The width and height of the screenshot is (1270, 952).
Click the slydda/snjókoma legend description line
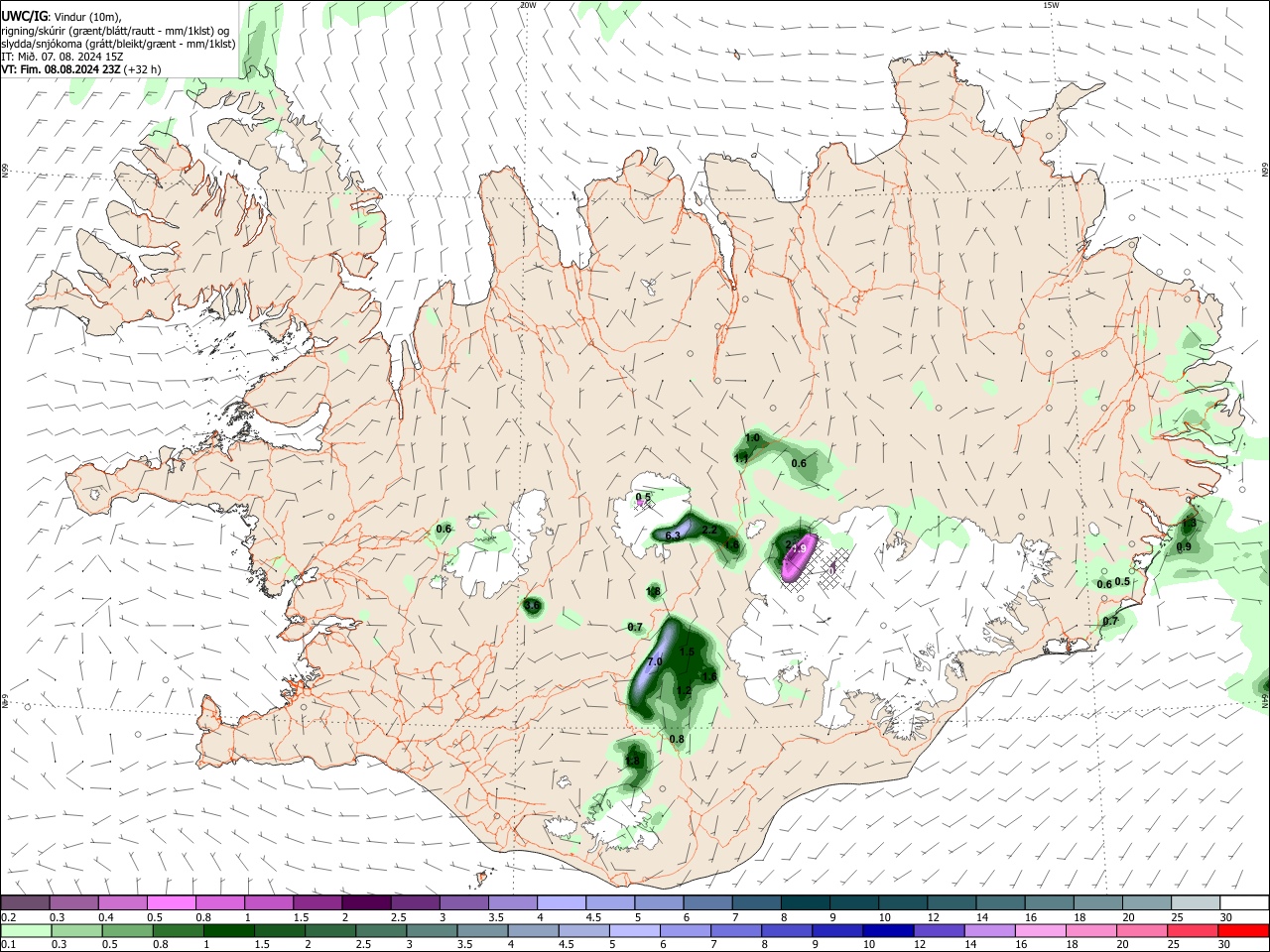pyautogui.click(x=118, y=44)
